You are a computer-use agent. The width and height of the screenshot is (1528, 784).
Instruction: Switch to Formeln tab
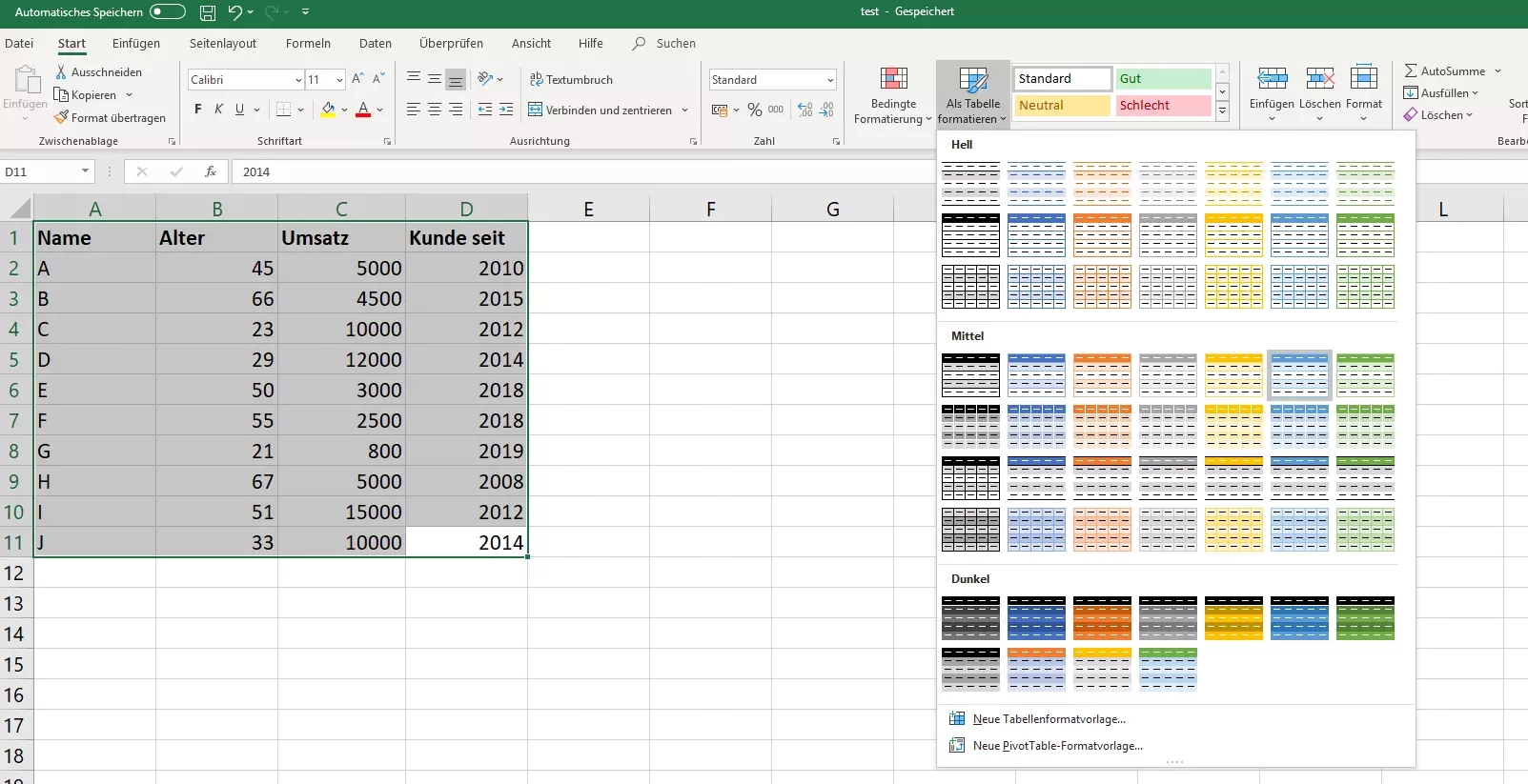pyautogui.click(x=308, y=44)
